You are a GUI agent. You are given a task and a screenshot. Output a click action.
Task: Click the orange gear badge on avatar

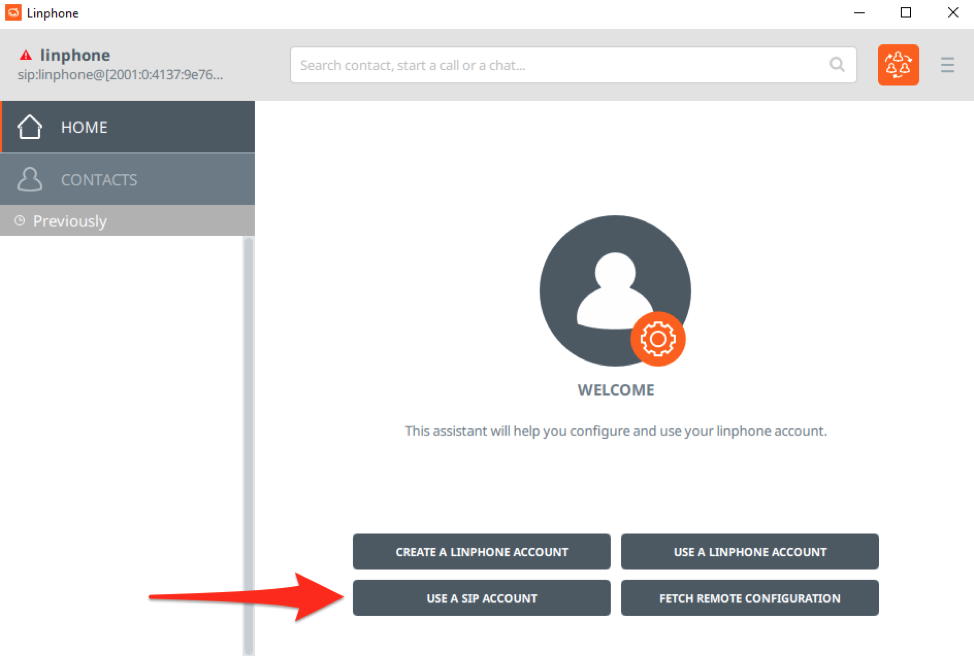click(x=657, y=340)
